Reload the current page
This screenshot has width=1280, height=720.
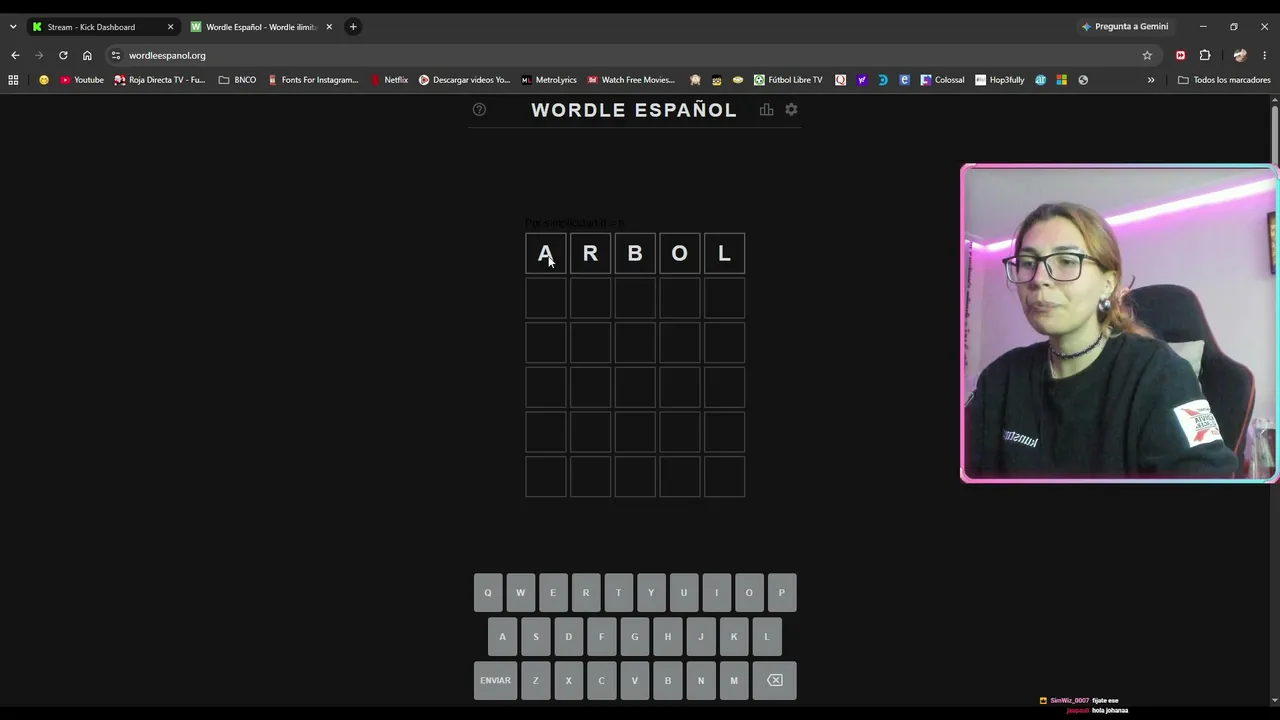tap(63, 55)
